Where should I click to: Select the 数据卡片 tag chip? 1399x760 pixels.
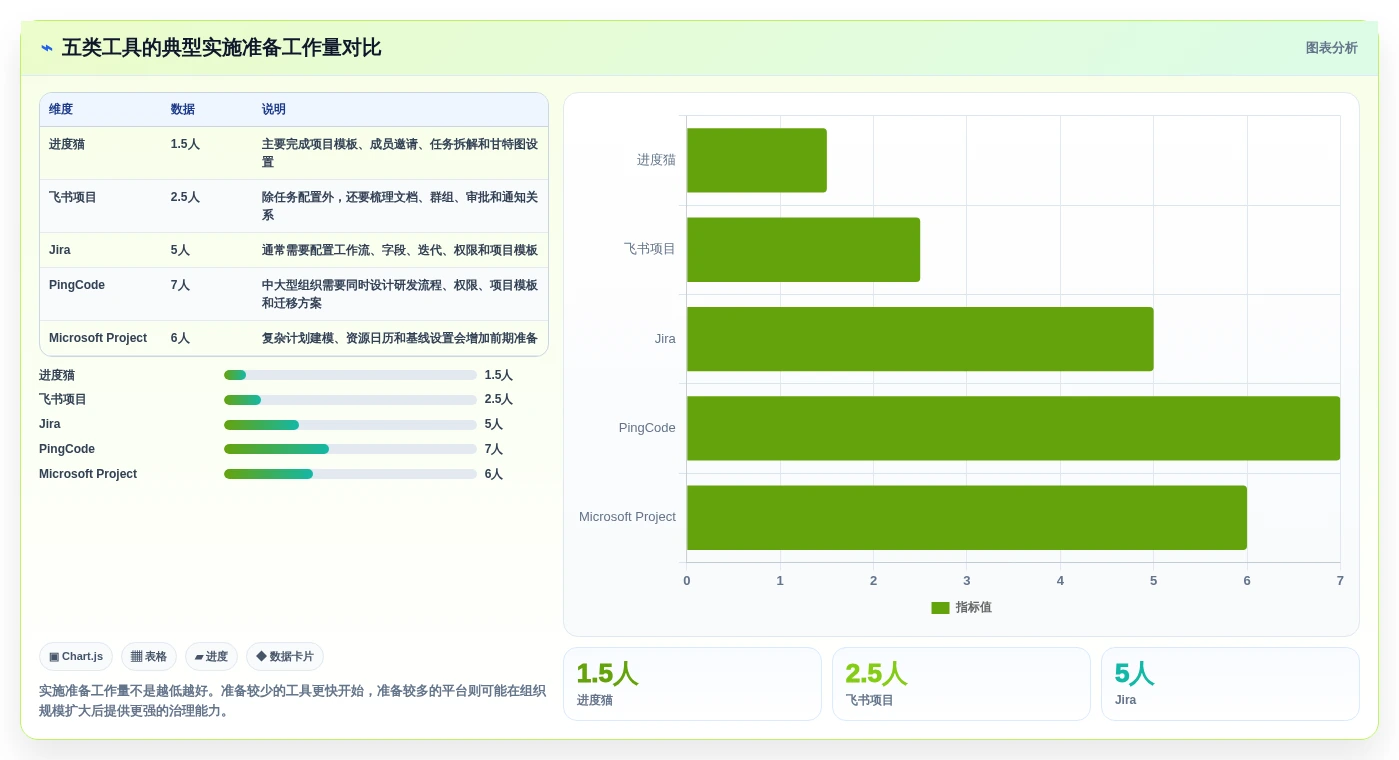[285, 657]
